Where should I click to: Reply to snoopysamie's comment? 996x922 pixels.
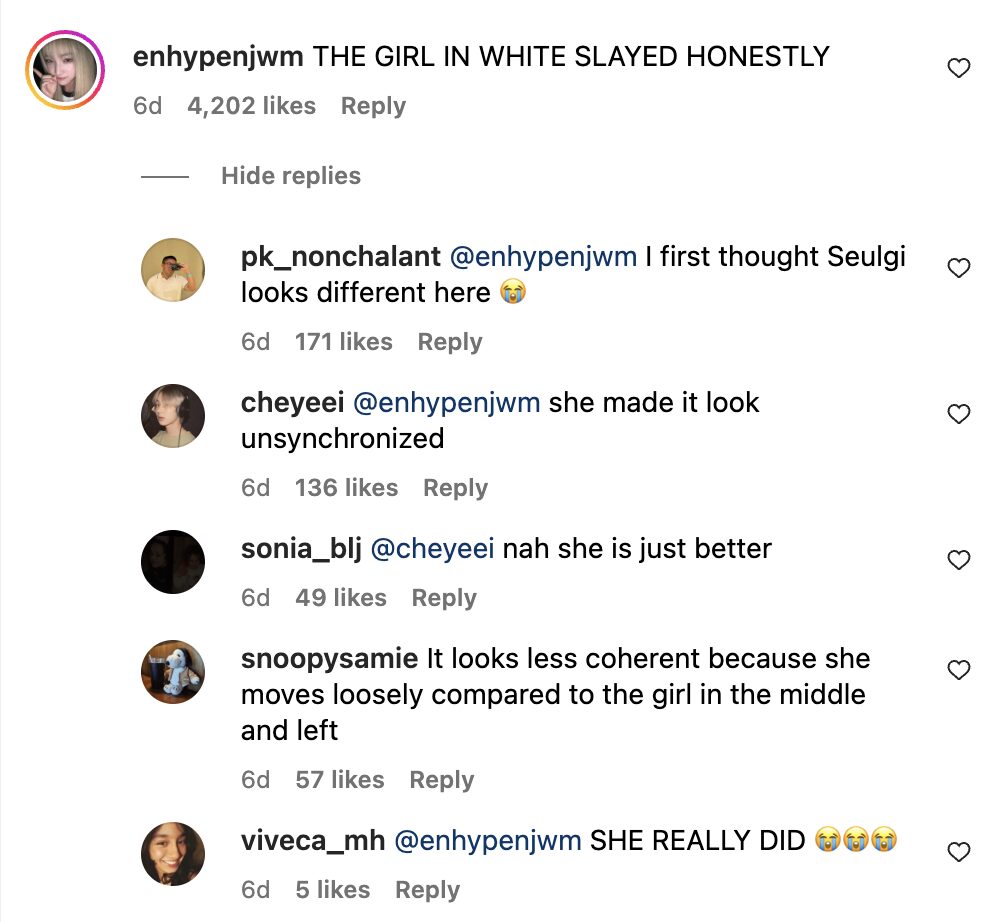coord(441,780)
